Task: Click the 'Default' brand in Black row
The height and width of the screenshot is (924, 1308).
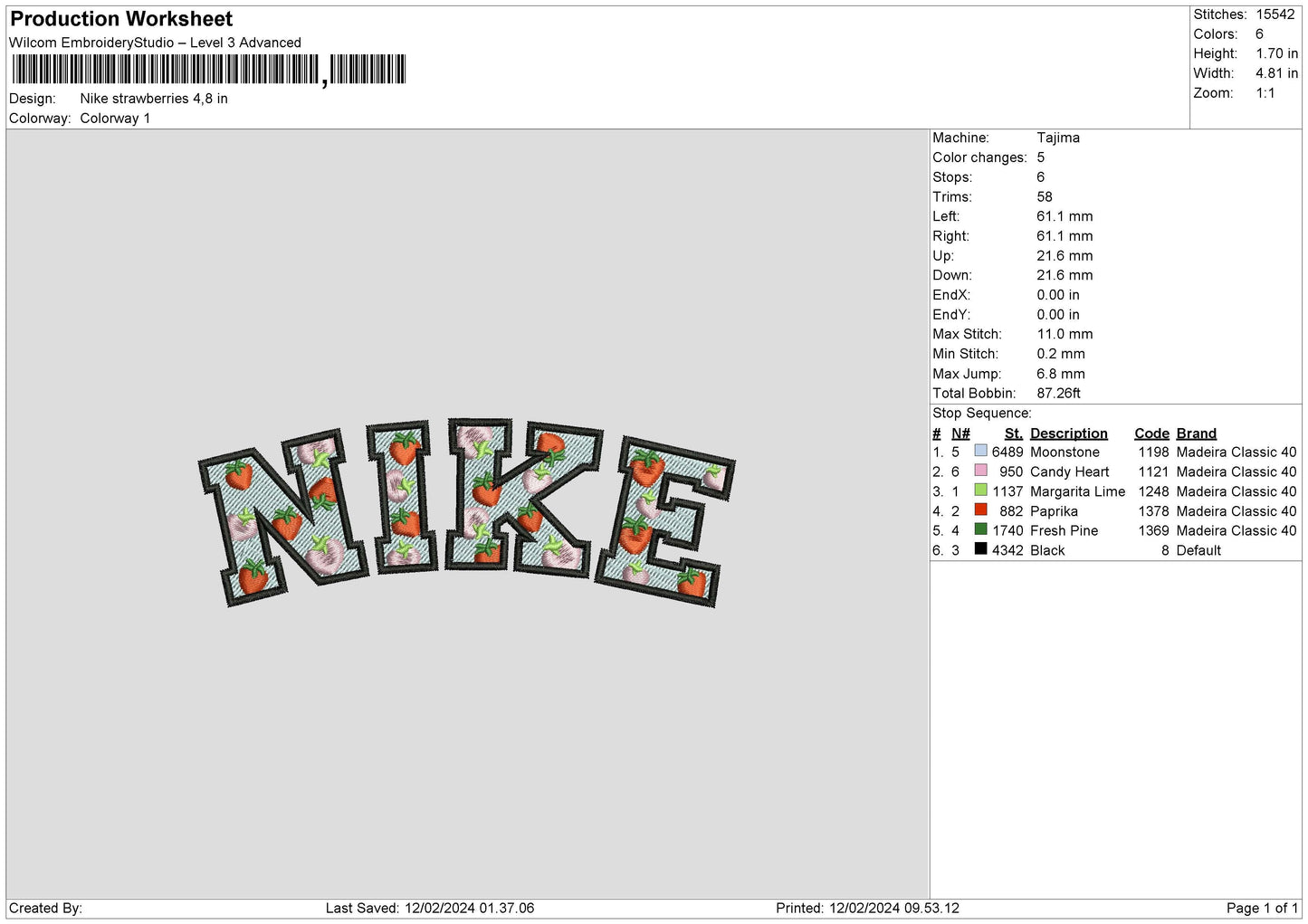Action: (1198, 550)
